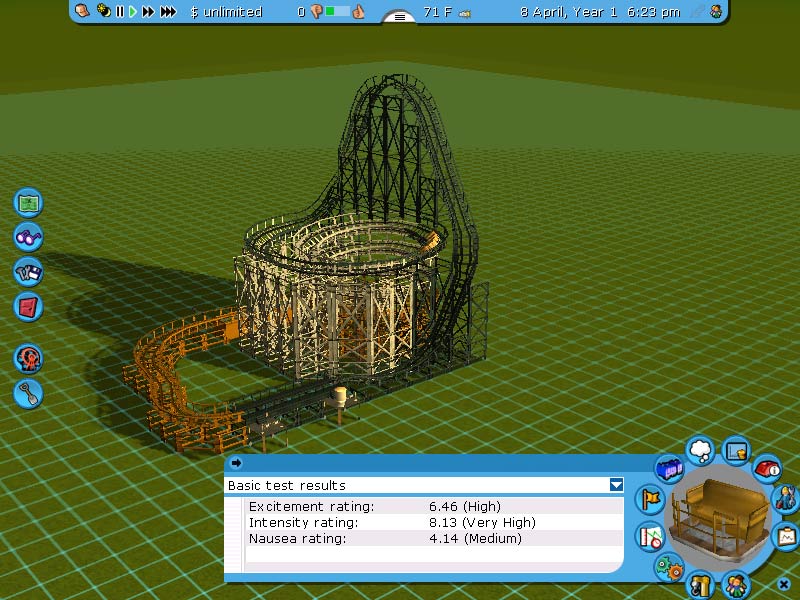Open the coaster train cars tab
Viewport: 800px width, 600px height.
669,468
